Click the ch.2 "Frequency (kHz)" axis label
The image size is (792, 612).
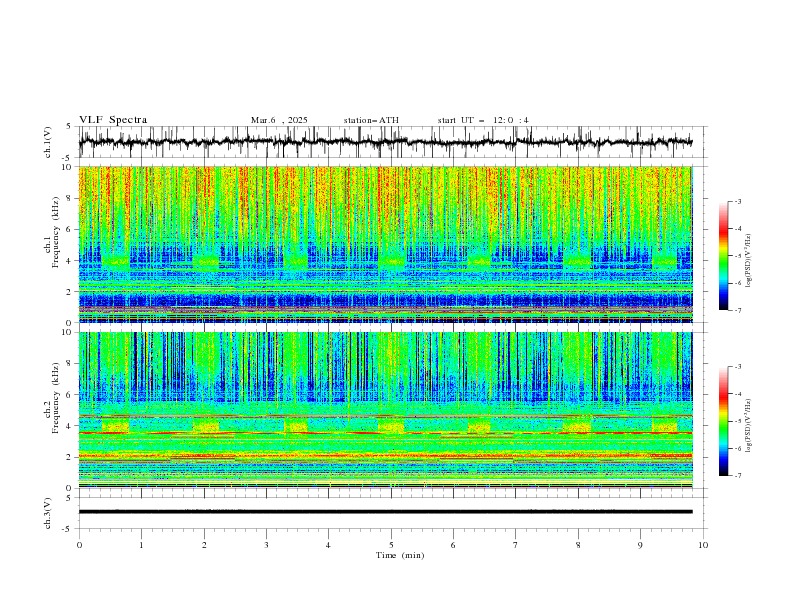[56, 398]
